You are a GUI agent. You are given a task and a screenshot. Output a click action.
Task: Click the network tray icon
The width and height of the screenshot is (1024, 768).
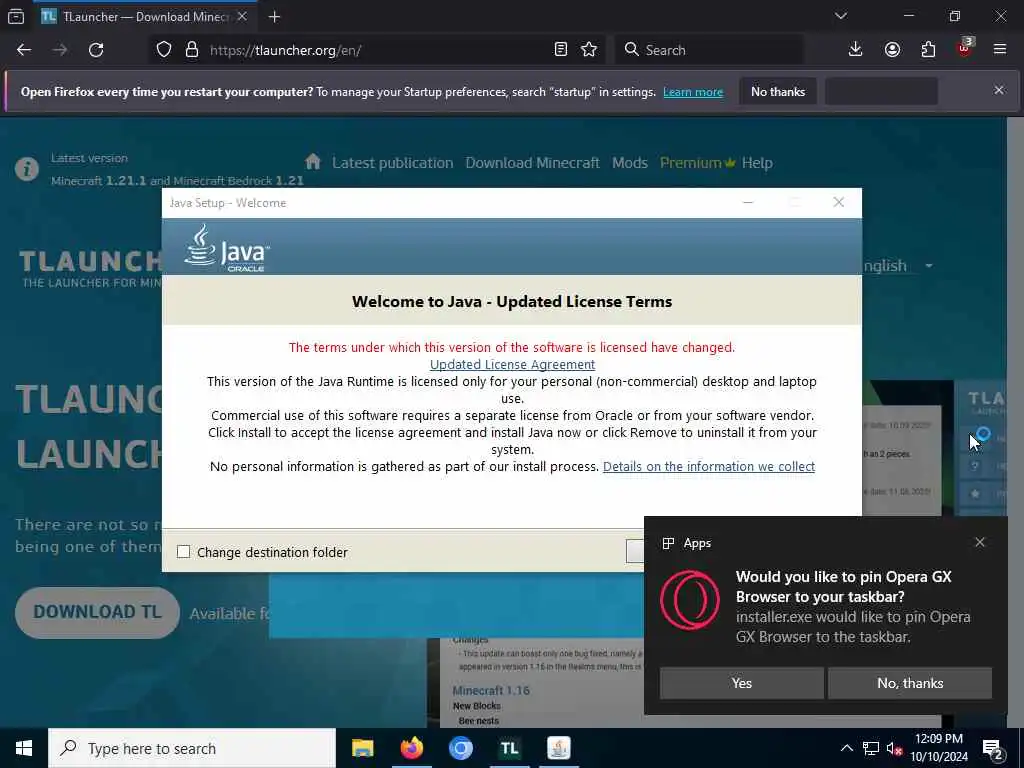tap(871, 748)
